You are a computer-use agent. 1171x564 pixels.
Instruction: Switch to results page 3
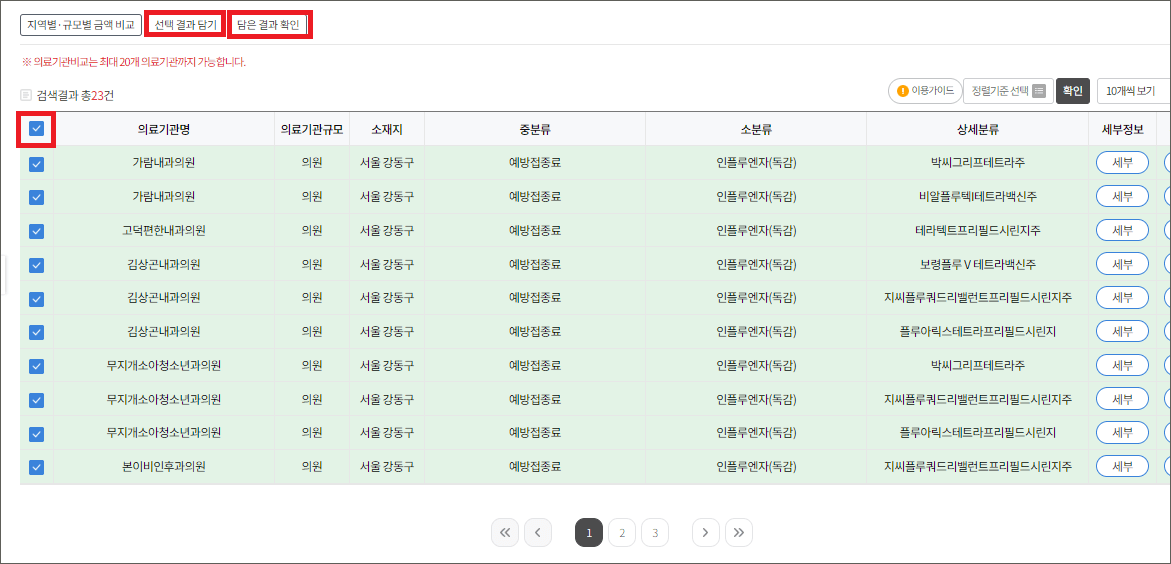(x=655, y=533)
